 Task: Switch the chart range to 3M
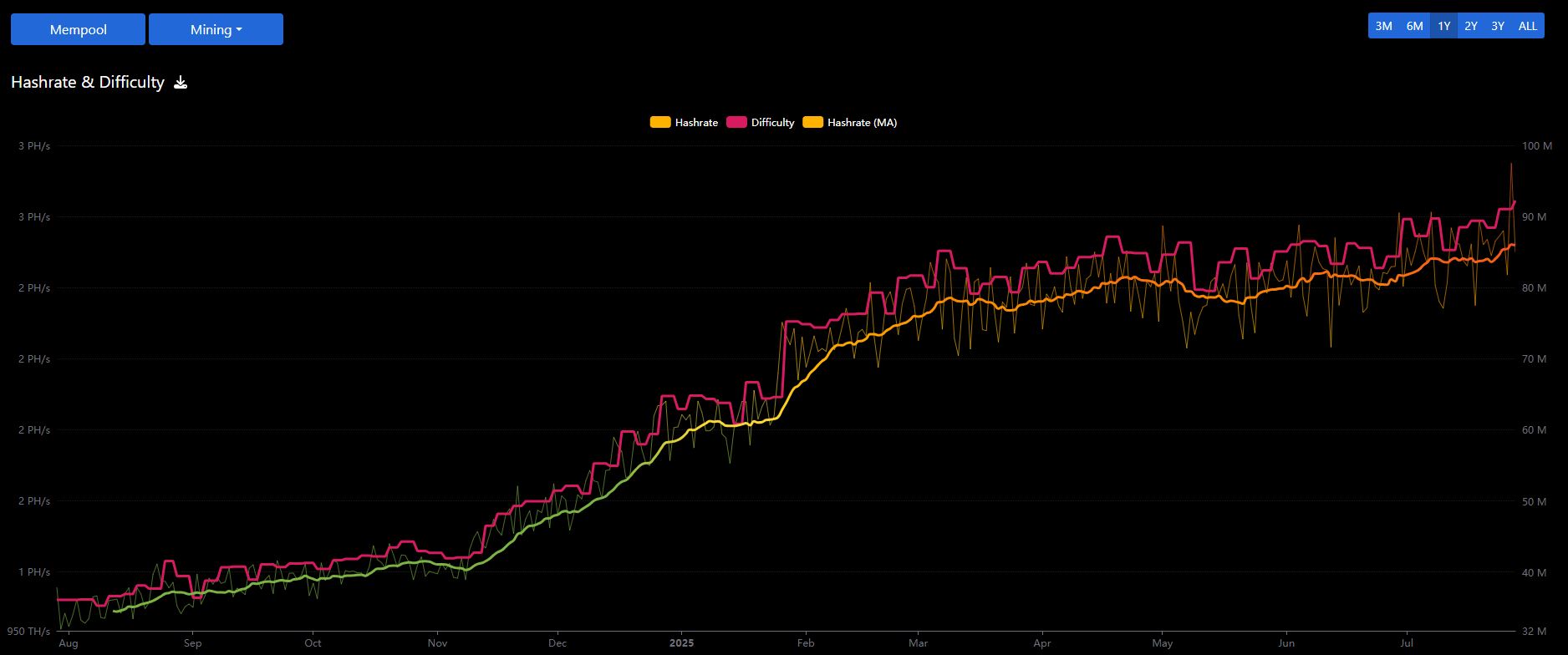pos(1383,26)
